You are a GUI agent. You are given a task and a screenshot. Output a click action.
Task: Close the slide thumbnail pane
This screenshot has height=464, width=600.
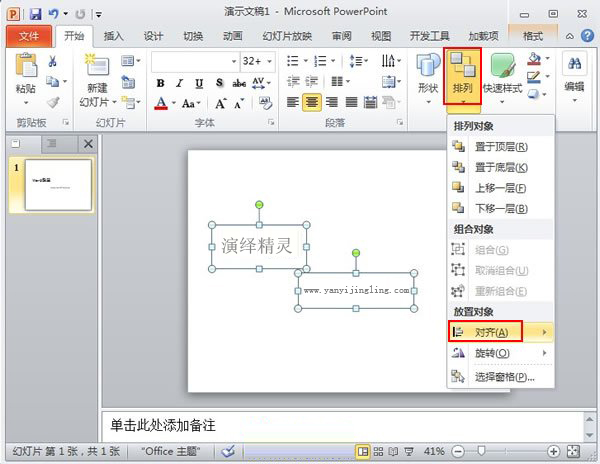click(x=88, y=144)
